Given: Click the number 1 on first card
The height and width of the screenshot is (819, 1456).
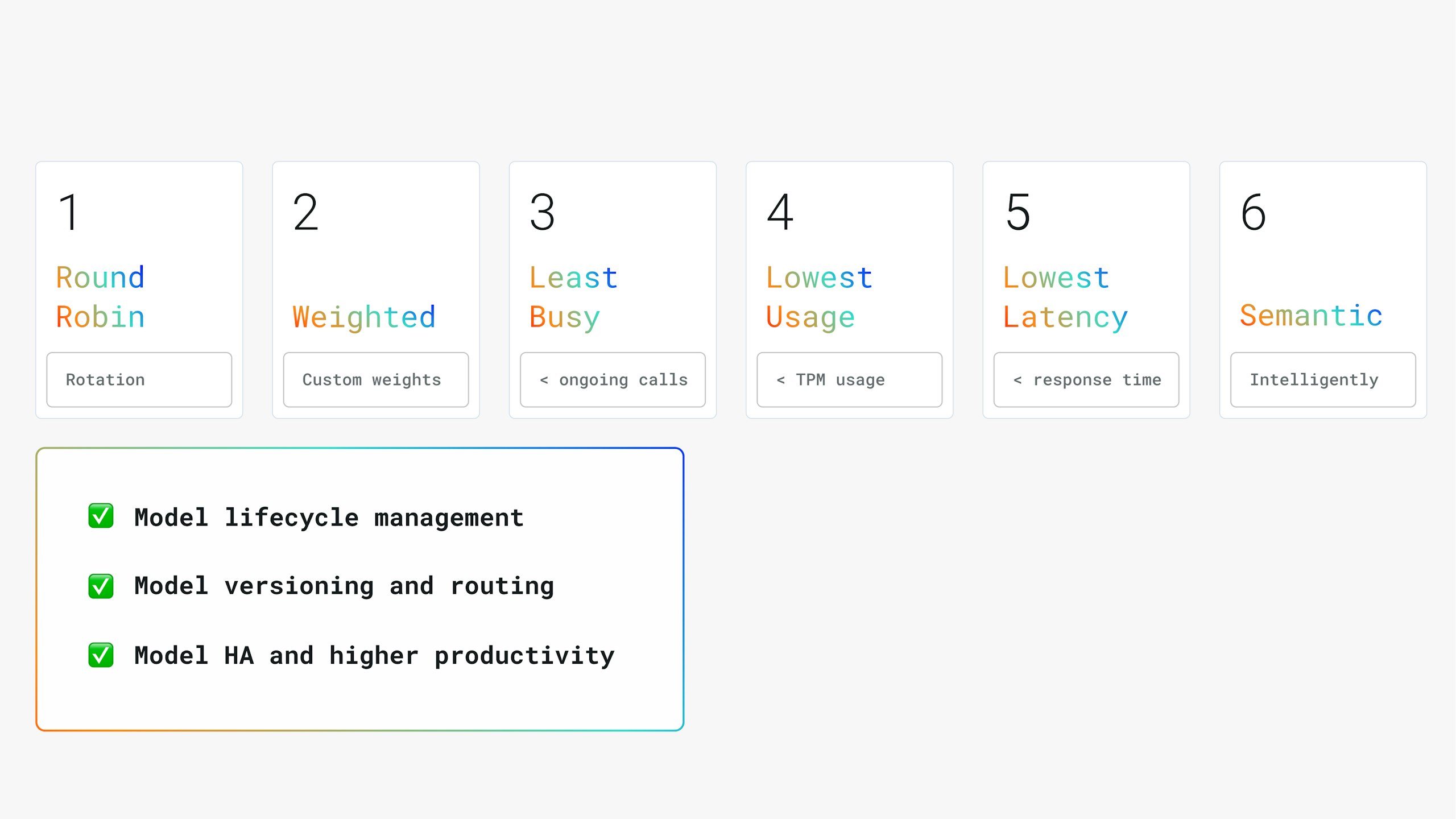Looking at the screenshot, I should (69, 212).
